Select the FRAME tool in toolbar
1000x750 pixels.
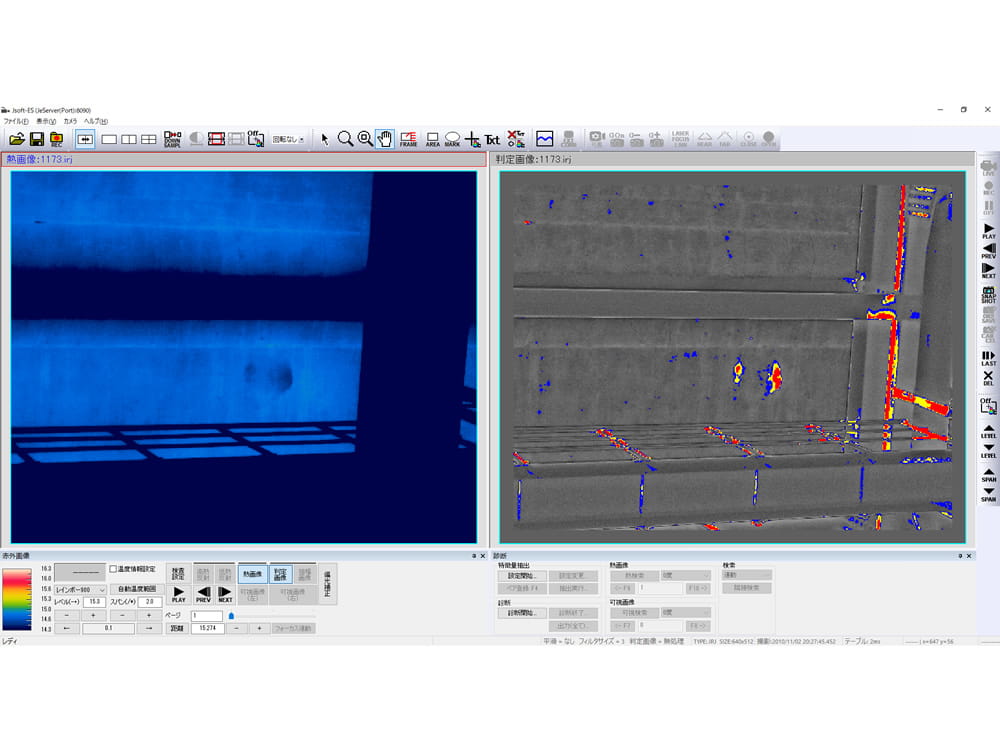coord(408,139)
